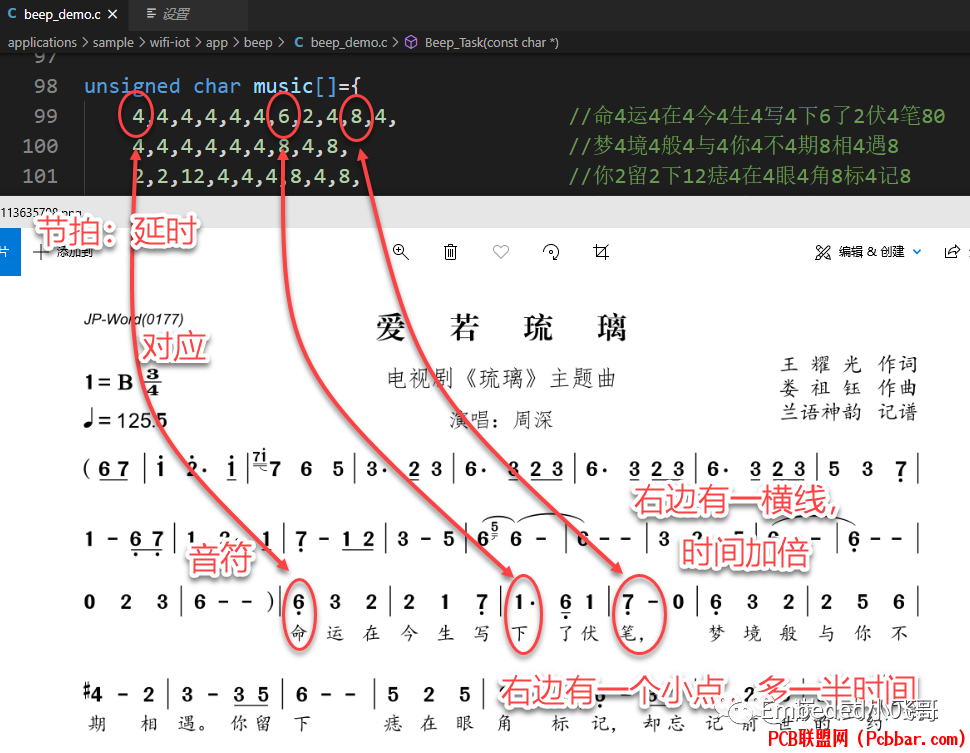Click the share icon in Photos toolbar
This screenshot has width=970, height=753.
[952, 252]
